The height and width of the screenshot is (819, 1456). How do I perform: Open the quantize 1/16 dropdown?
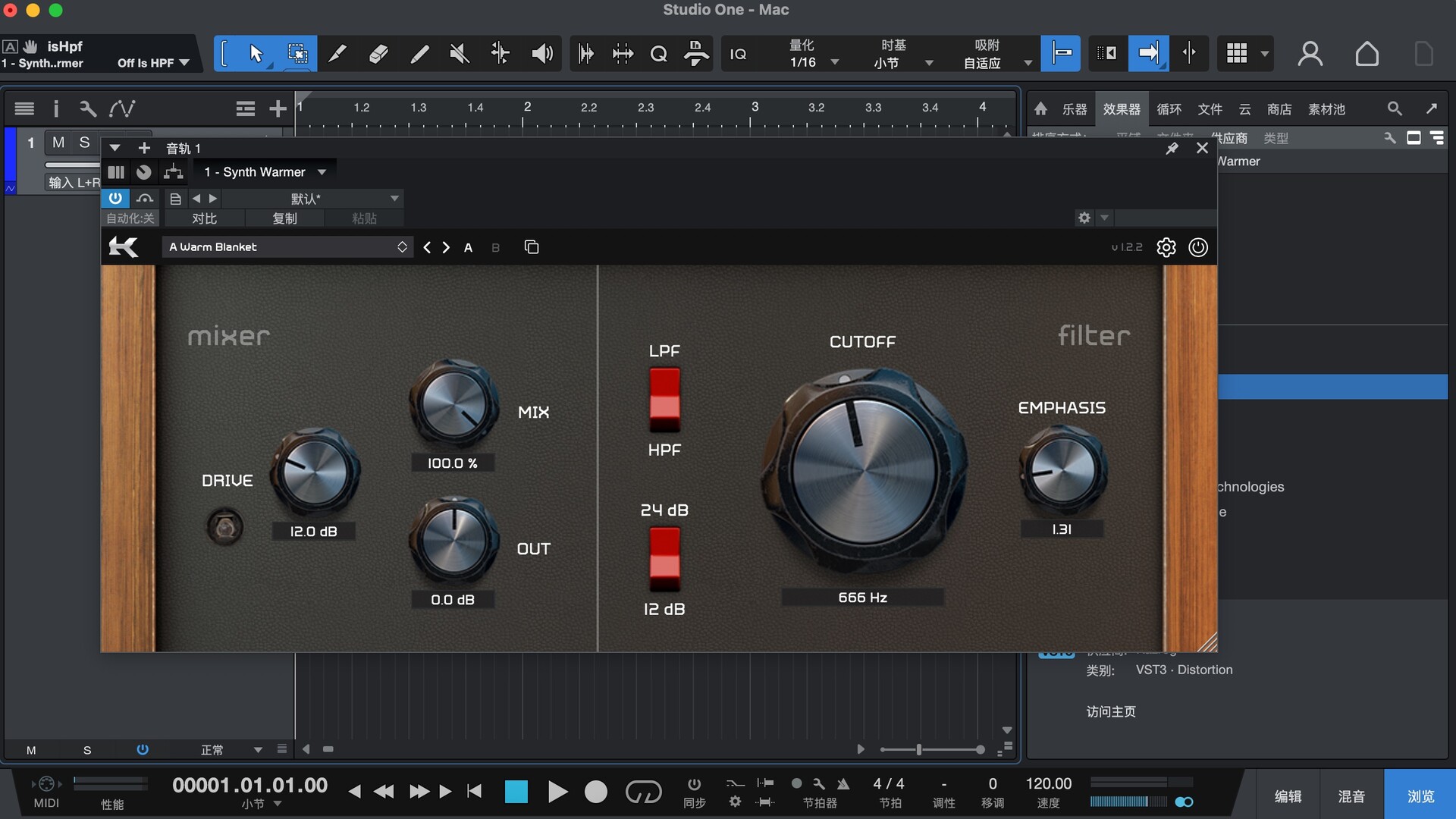pos(834,62)
